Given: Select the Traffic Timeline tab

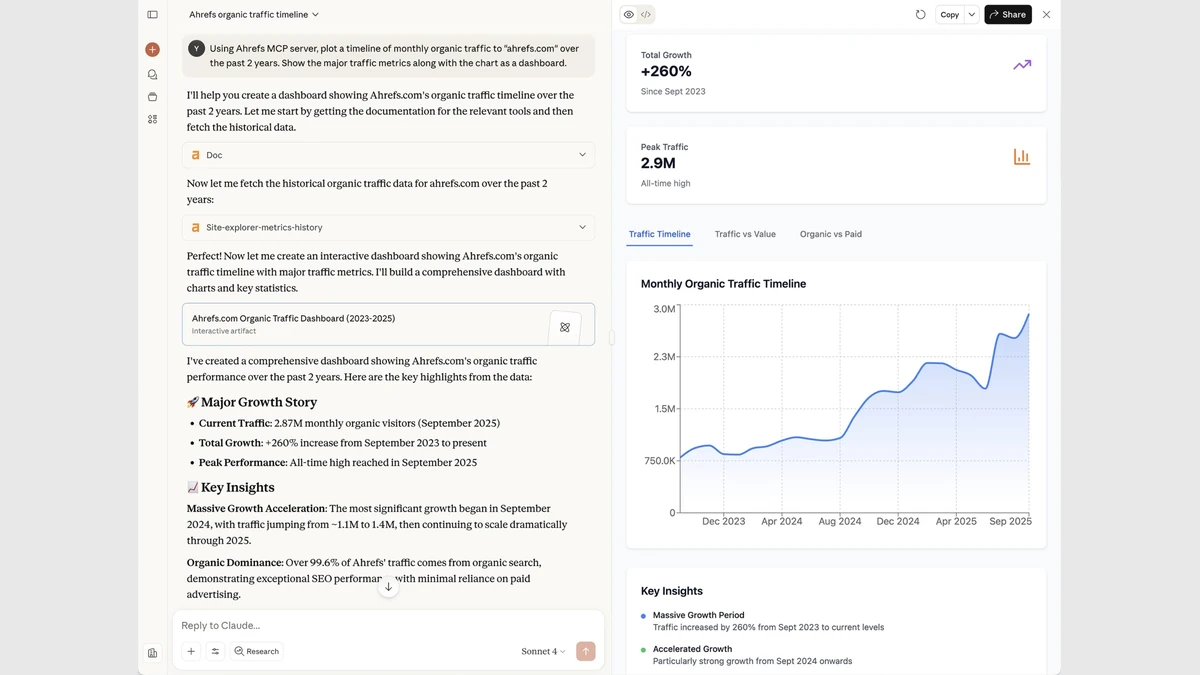Looking at the screenshot, I should coord(660,234).
